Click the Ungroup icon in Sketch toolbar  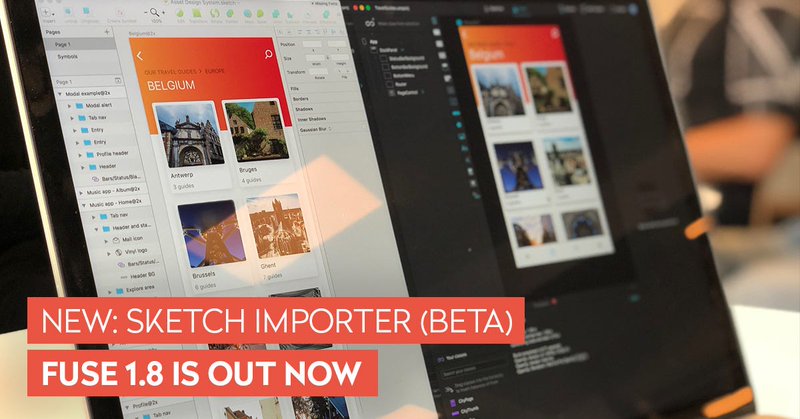[x=87, y=11]
